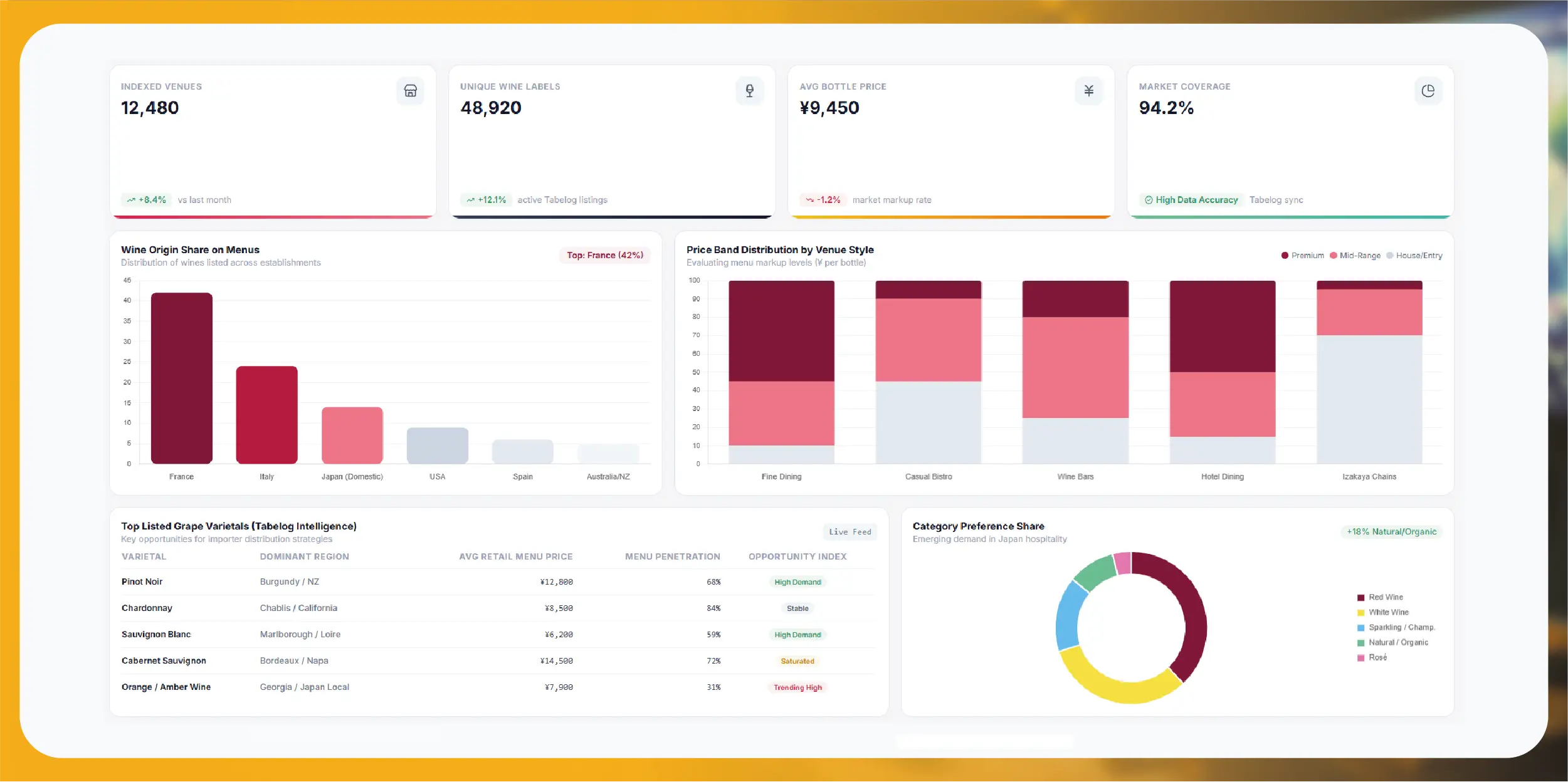Toggle the Mid-Range legend dot
Image resolution: width=1568 pixels, height=782 pixels.
[x=1333, y=256]
